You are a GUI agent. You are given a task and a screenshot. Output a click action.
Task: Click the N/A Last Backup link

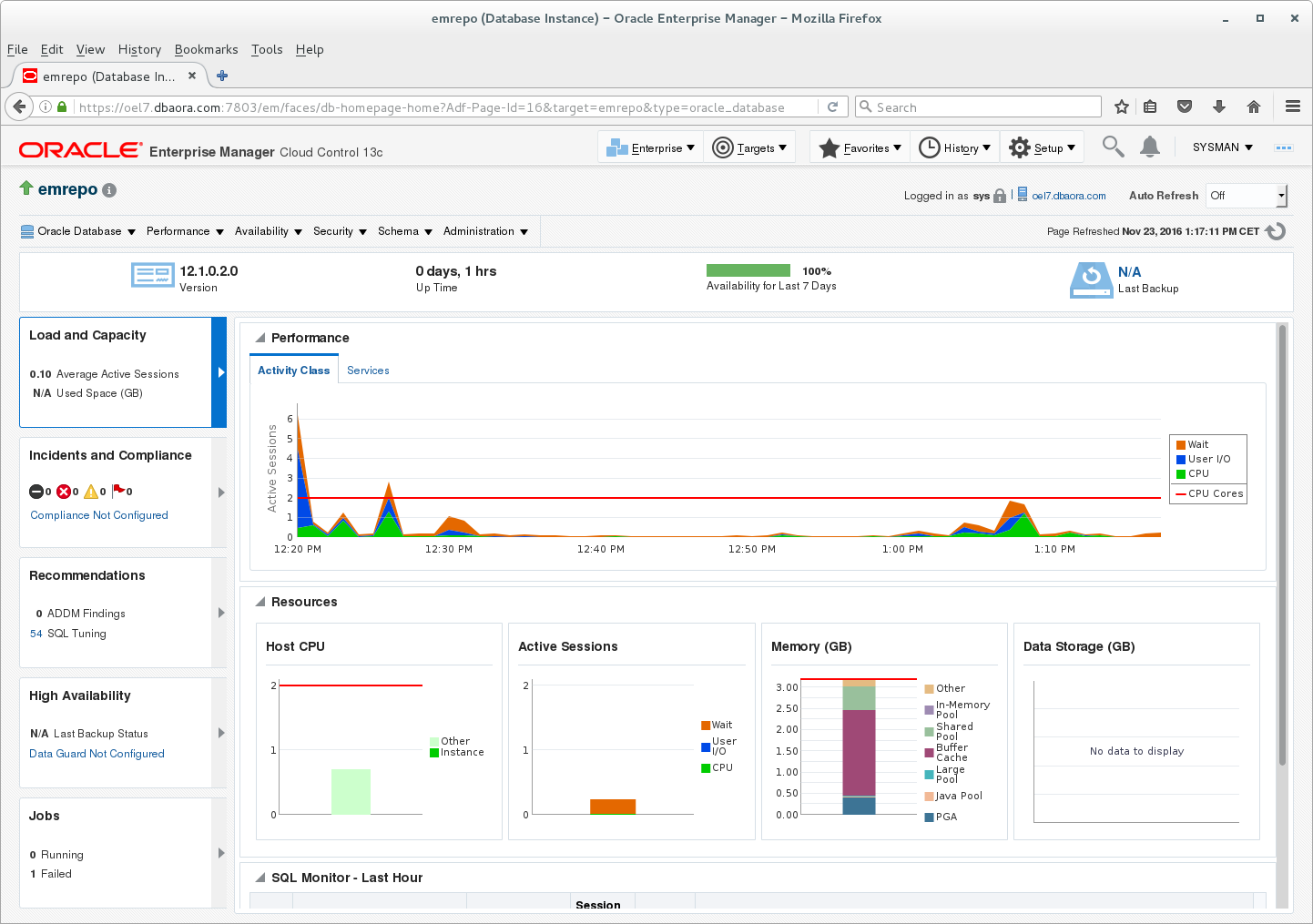pyautogui.click(x=1129, y=272)
